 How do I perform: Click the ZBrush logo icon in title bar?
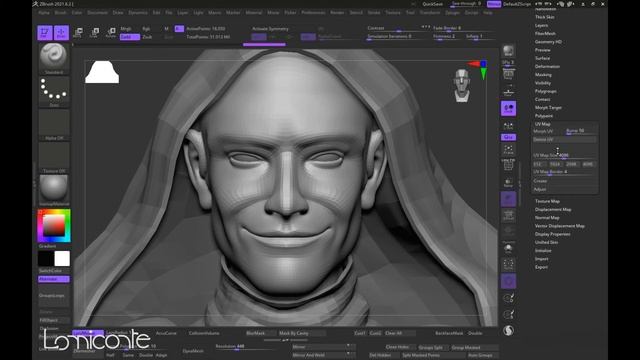[x=36, y=4]
